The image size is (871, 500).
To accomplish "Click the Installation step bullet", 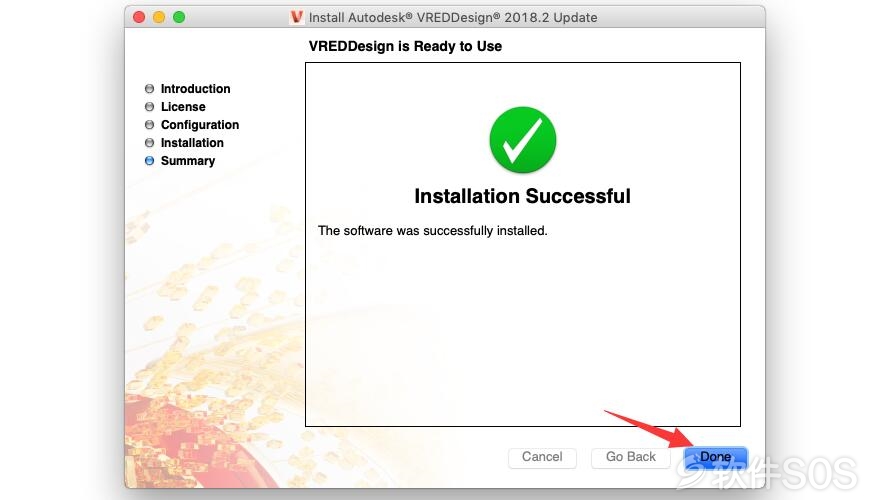I will click(x=149, y=143).
